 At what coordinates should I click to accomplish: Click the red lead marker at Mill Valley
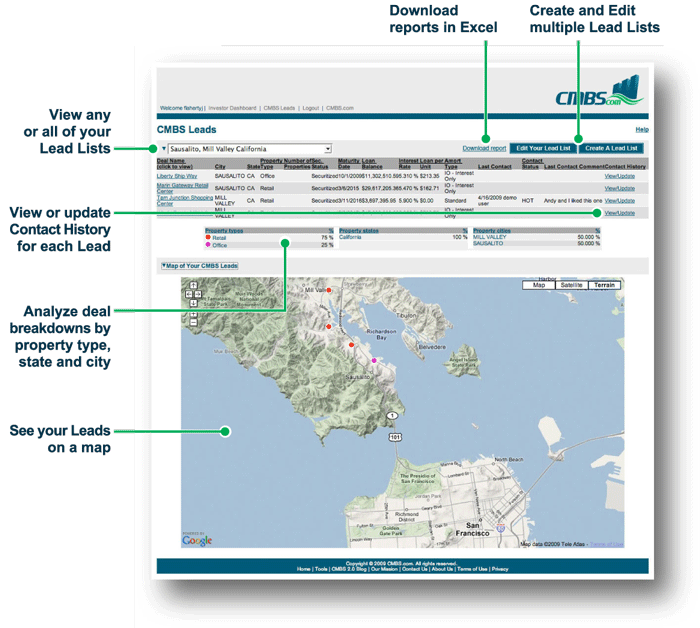[329, 290]
